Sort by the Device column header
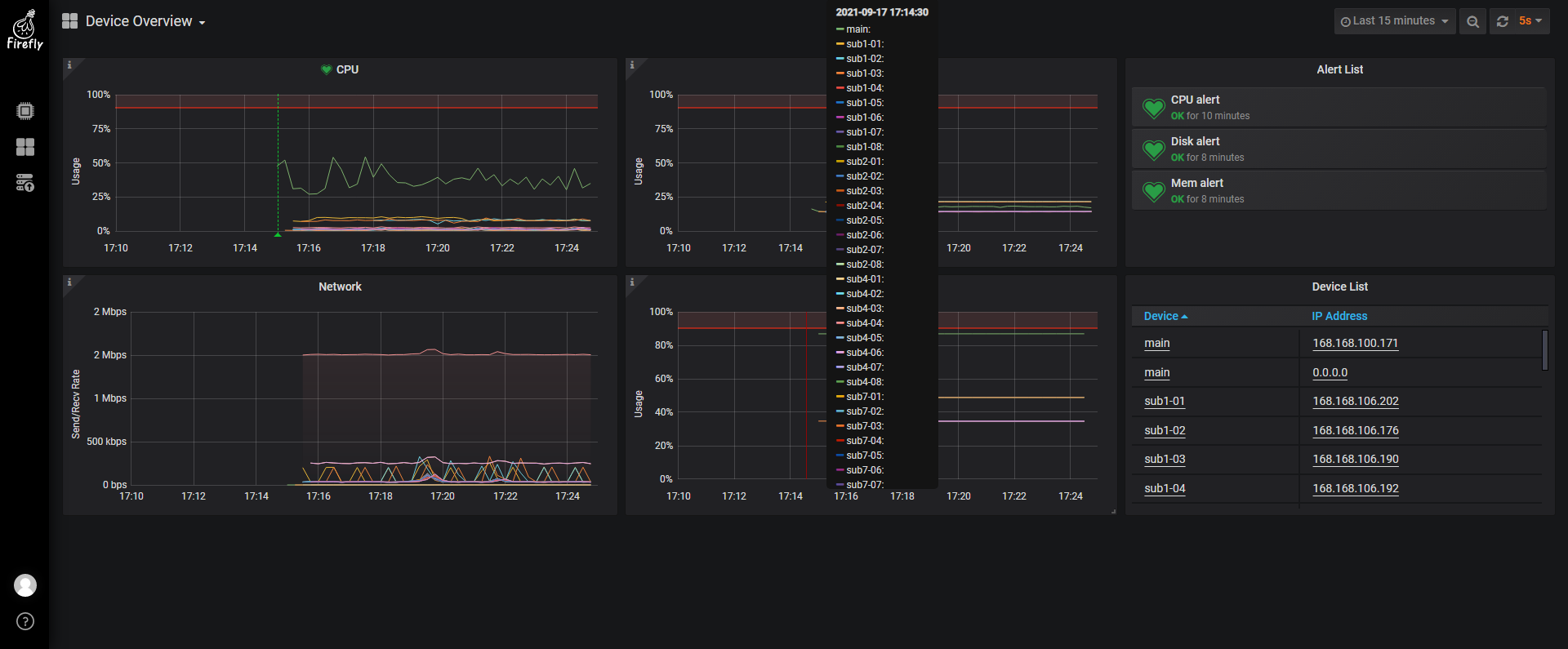This screenshot has height=649, width=1568. [1165, 316]
